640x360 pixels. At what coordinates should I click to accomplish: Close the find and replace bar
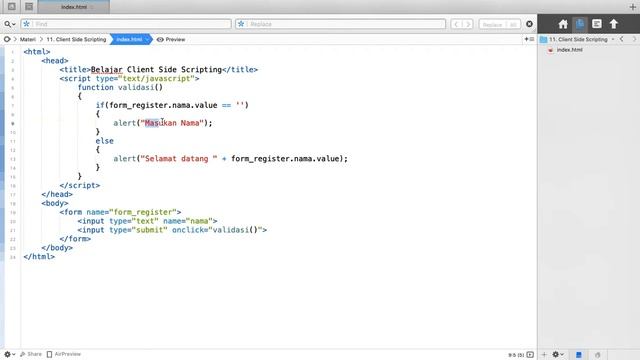click(x=529, y=24)
